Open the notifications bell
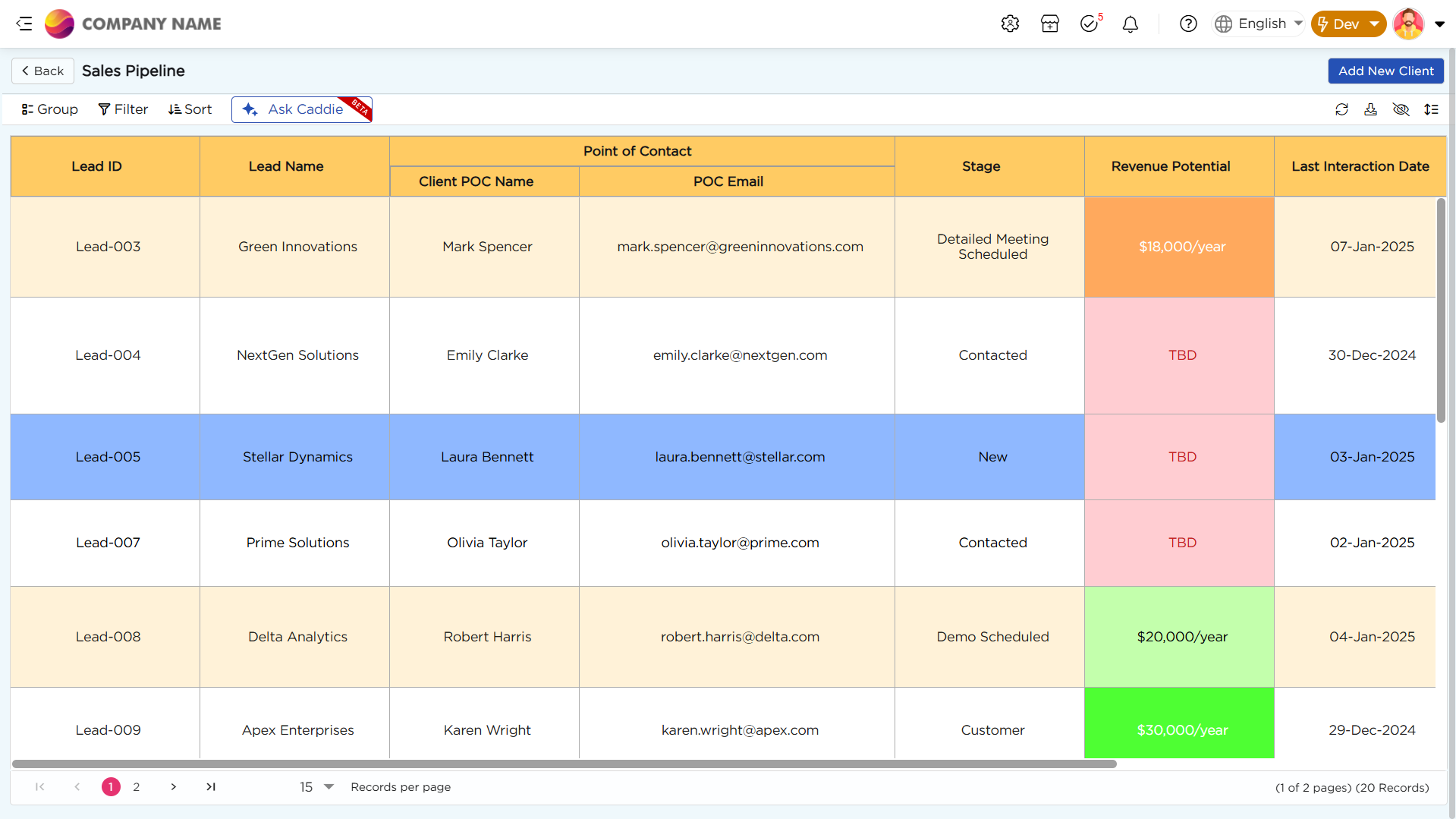This screenshot has width=1456, height=819. (1130, 24)
